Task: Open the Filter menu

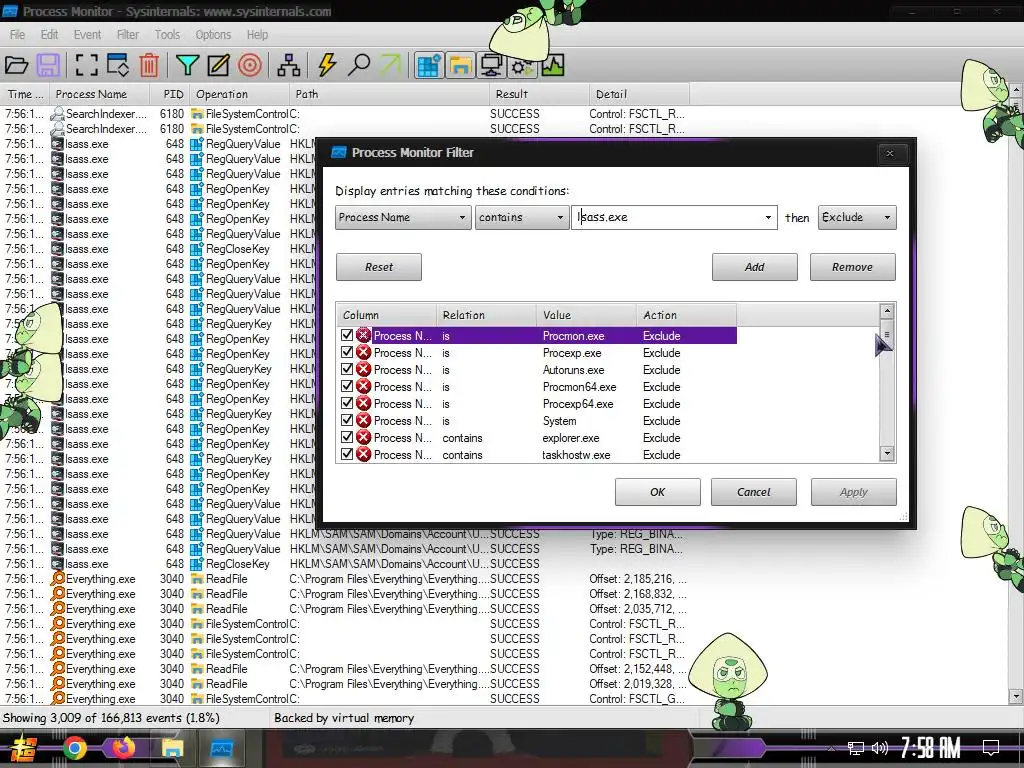Action: [x=127, y=35]
